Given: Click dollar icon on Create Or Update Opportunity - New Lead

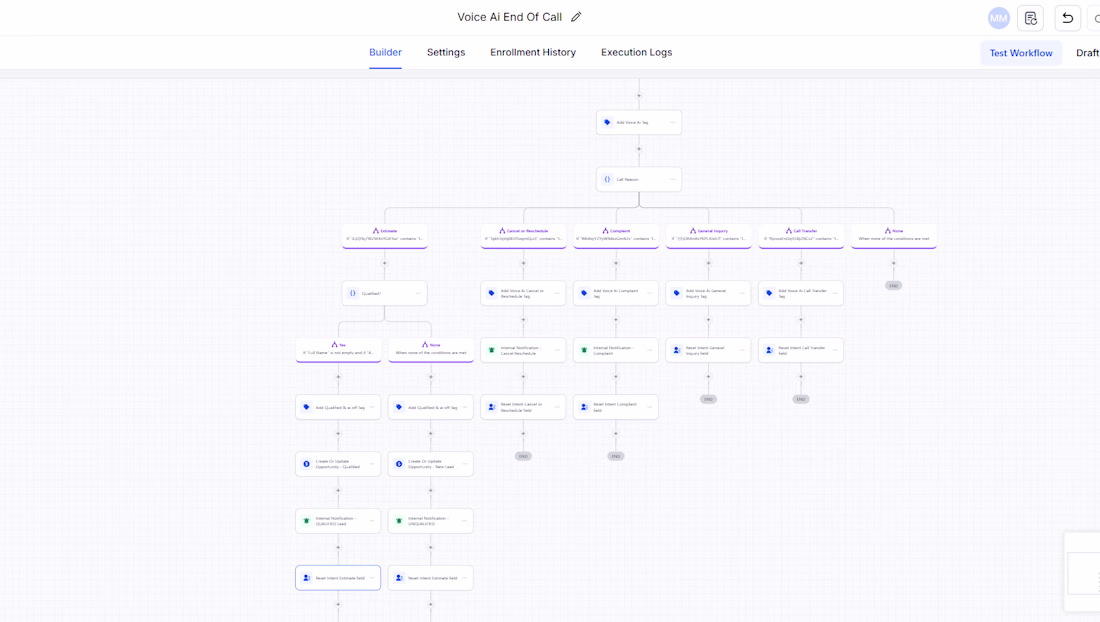Looking at the screenshot, I should click(399, 464).
